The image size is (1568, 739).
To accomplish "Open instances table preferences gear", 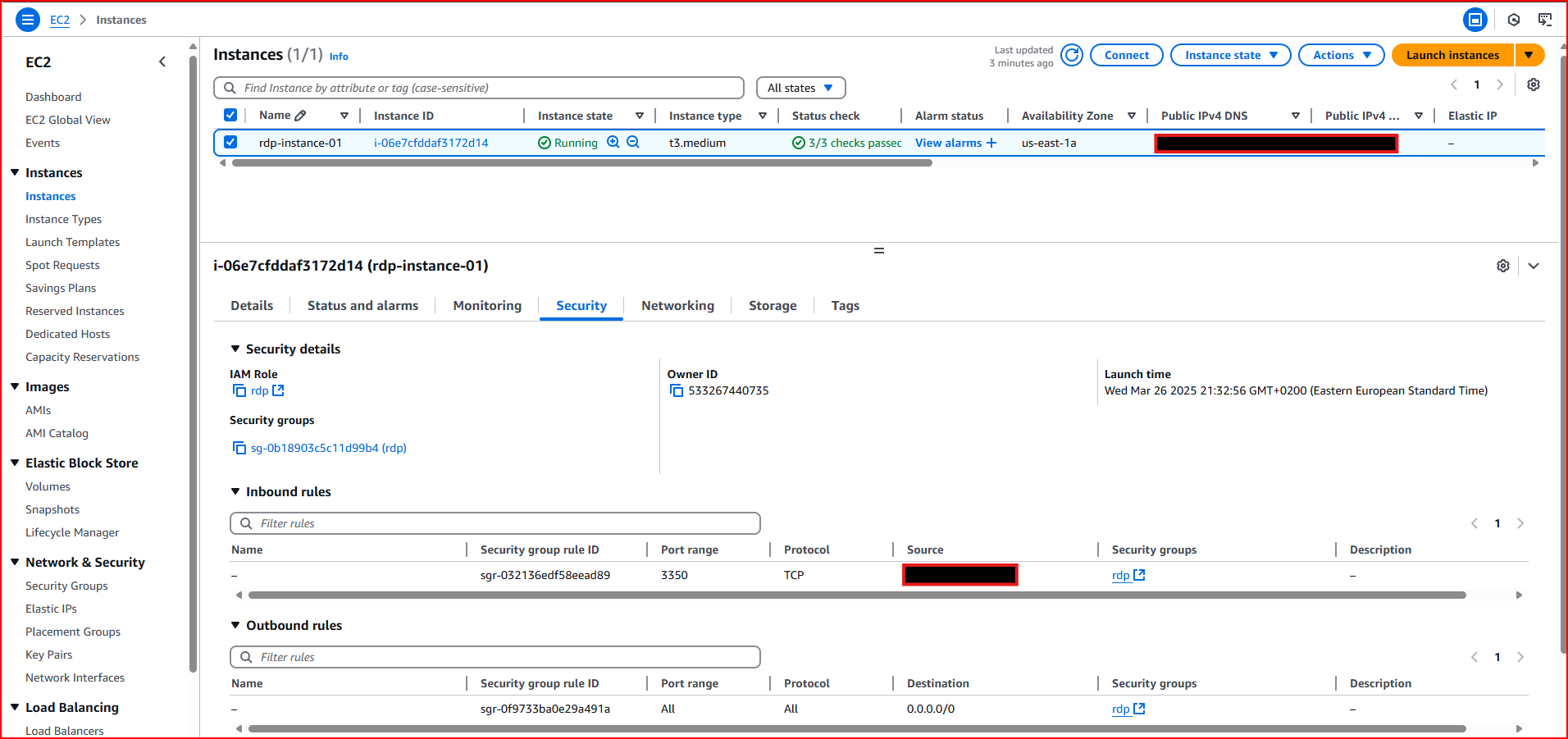I will click(x=1534, y=84).
